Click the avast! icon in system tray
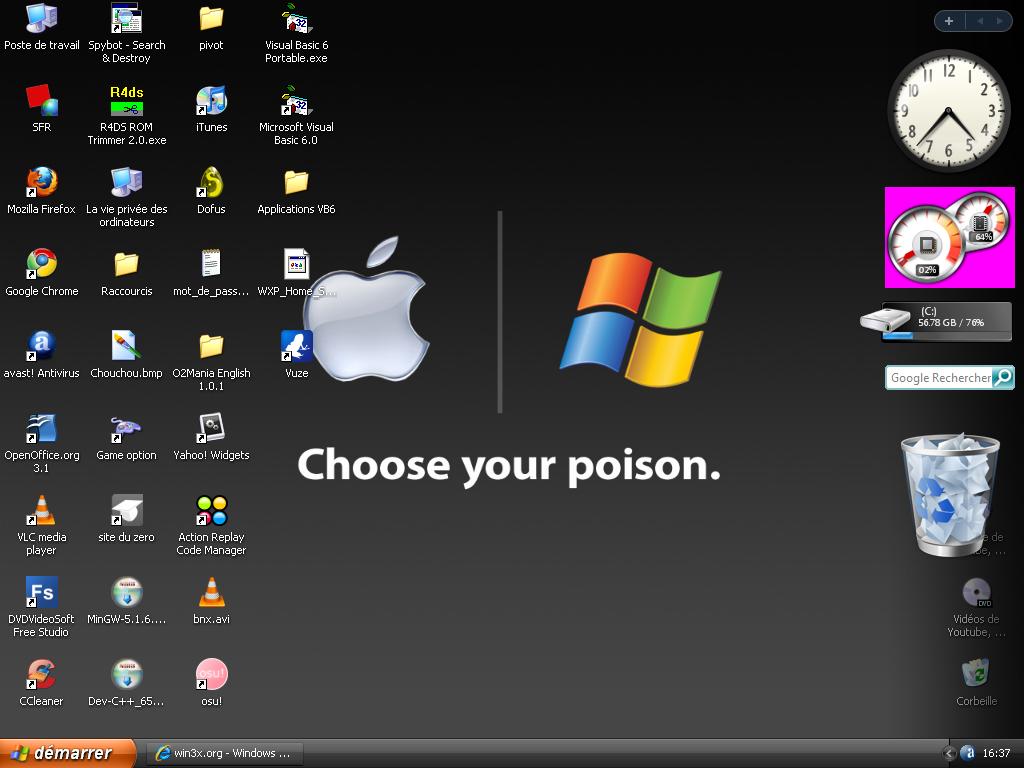 click(x=967, y=753)
